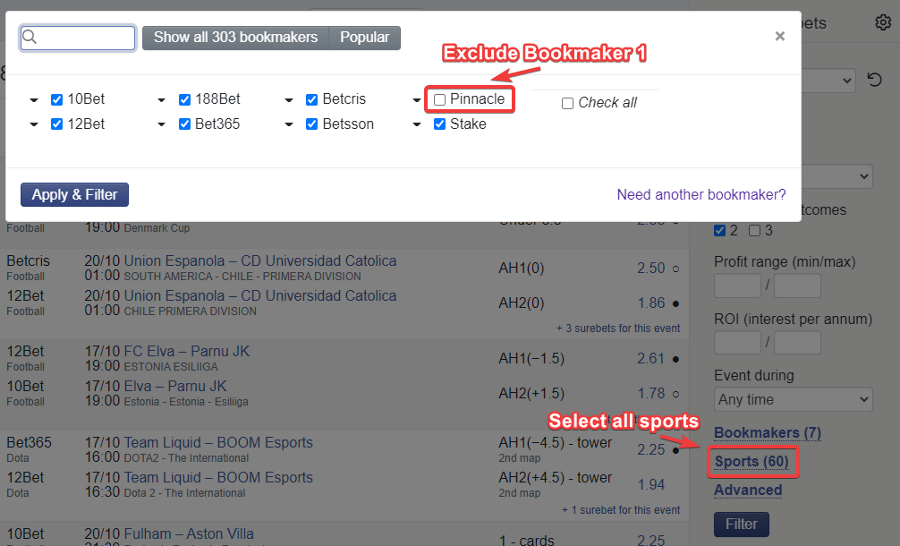Uncheck the 188Bet checkbox
The height and width of the screenshot is (546, 900).
pyautogui.click(x=184, y=100)
